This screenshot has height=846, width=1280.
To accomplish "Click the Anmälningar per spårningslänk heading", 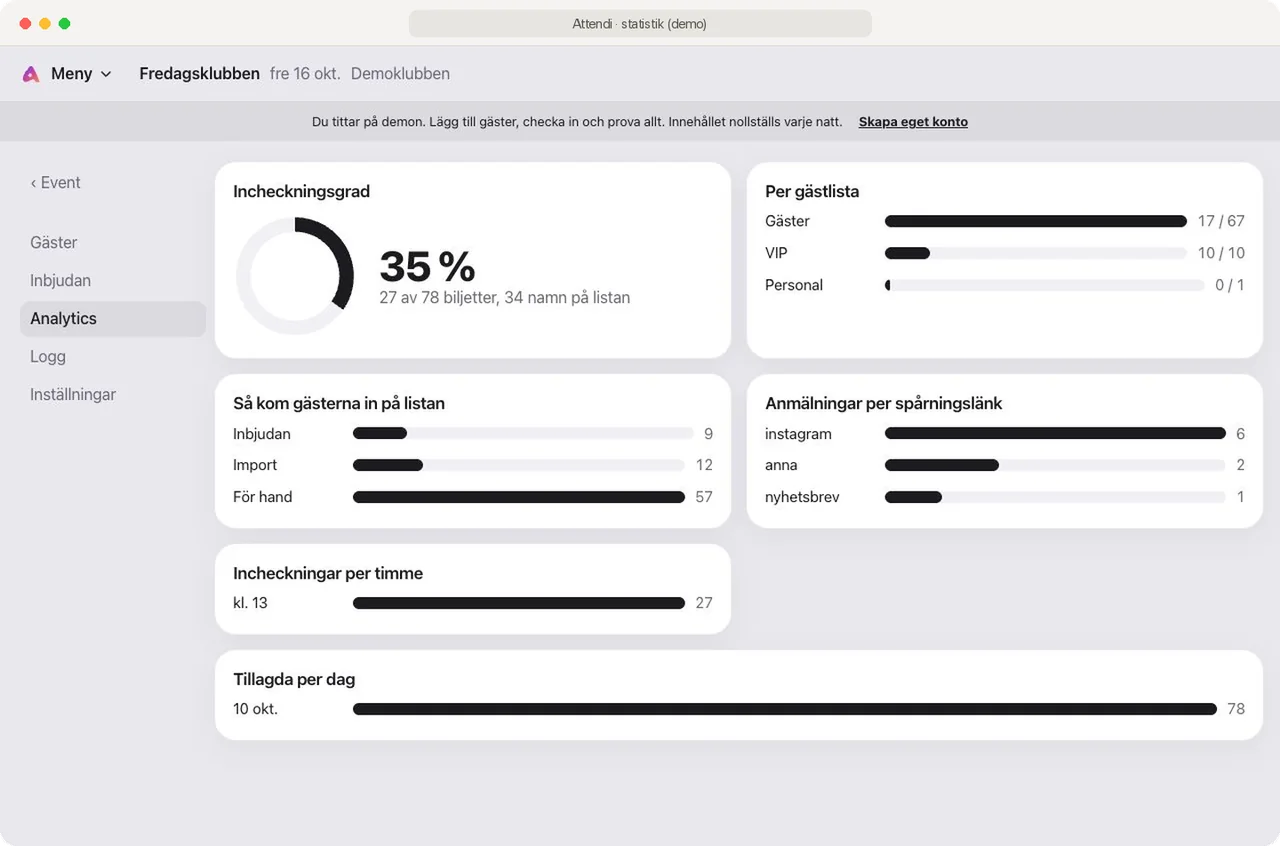I will click(x=883, y=403).
